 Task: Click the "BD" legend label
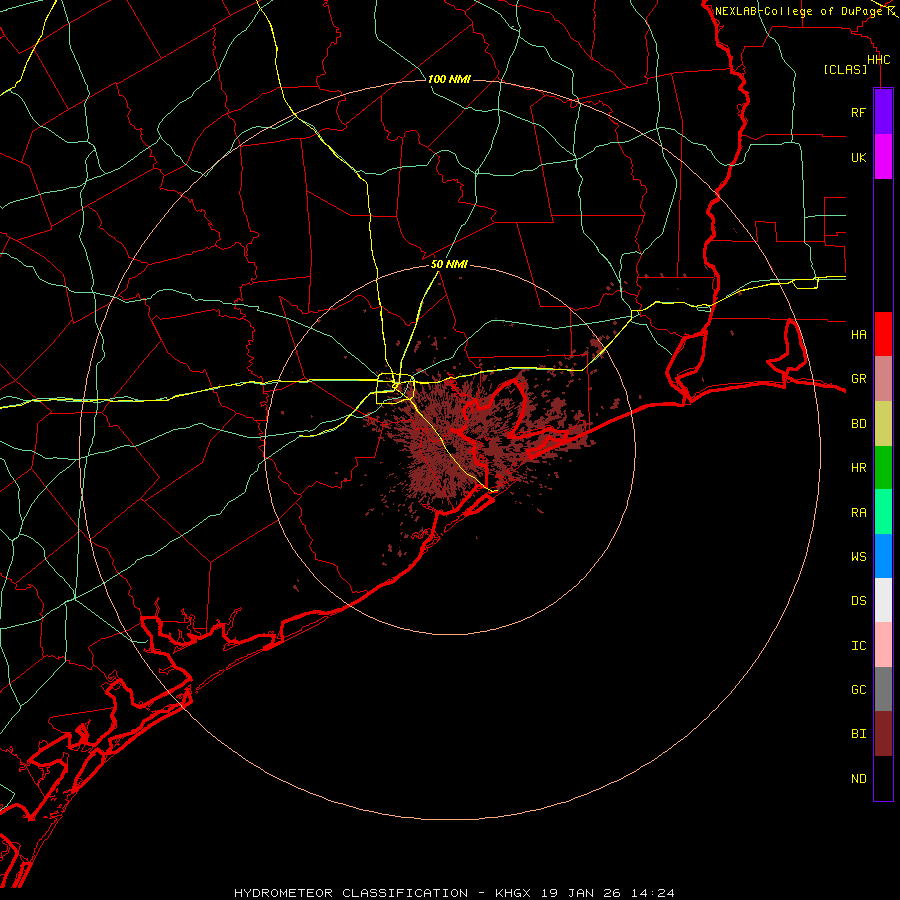pyautogui.click(x=858, y=424)
